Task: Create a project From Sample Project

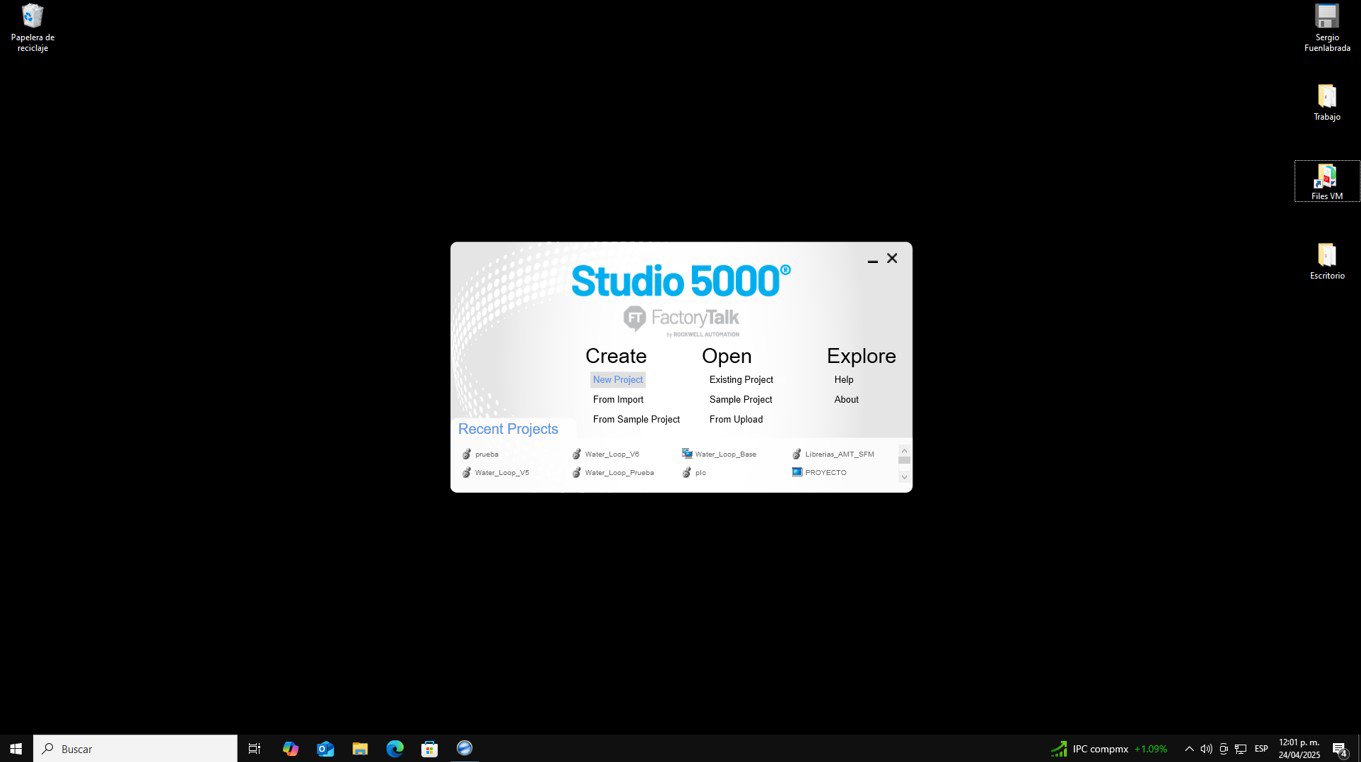Action: pyautogui.click(x=636, y=420)
